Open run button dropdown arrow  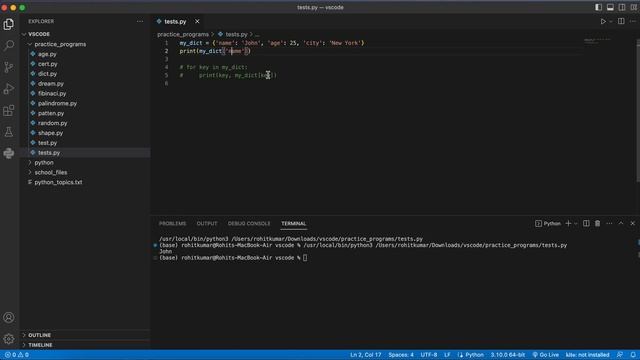point(611,21)
